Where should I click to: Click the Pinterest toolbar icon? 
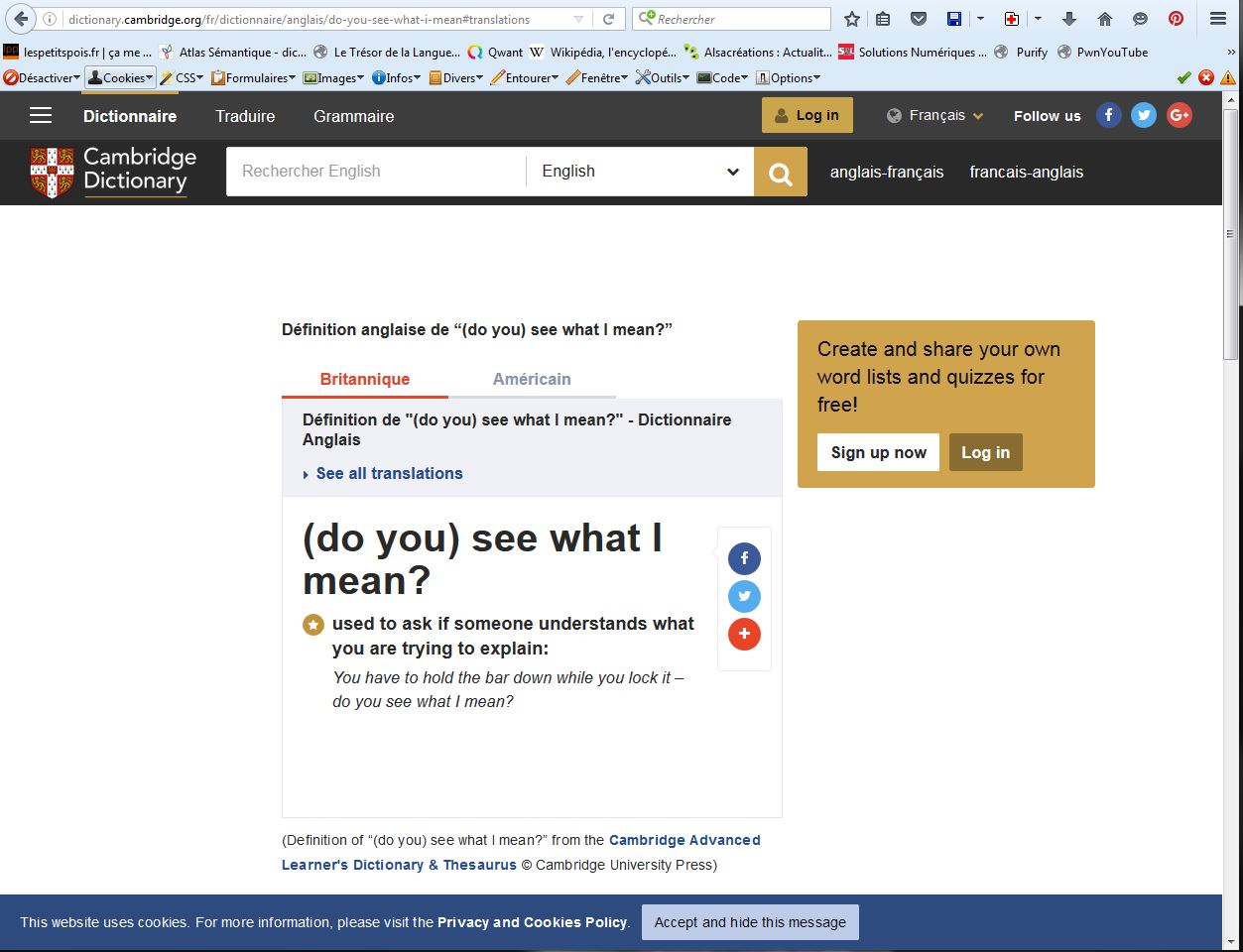coord(1176,19)
